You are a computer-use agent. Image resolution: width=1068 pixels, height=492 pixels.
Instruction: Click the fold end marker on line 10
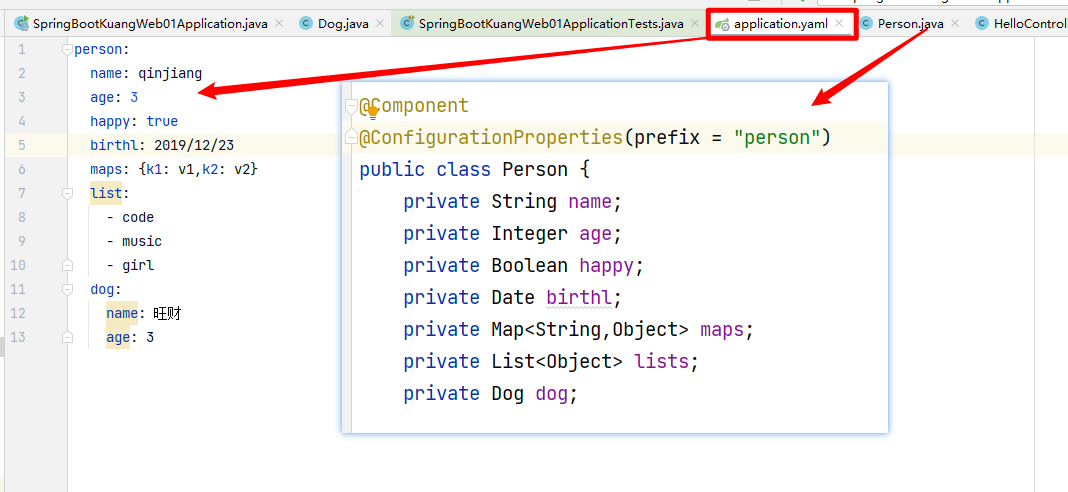pyautogui.click(x=67, y=265)
